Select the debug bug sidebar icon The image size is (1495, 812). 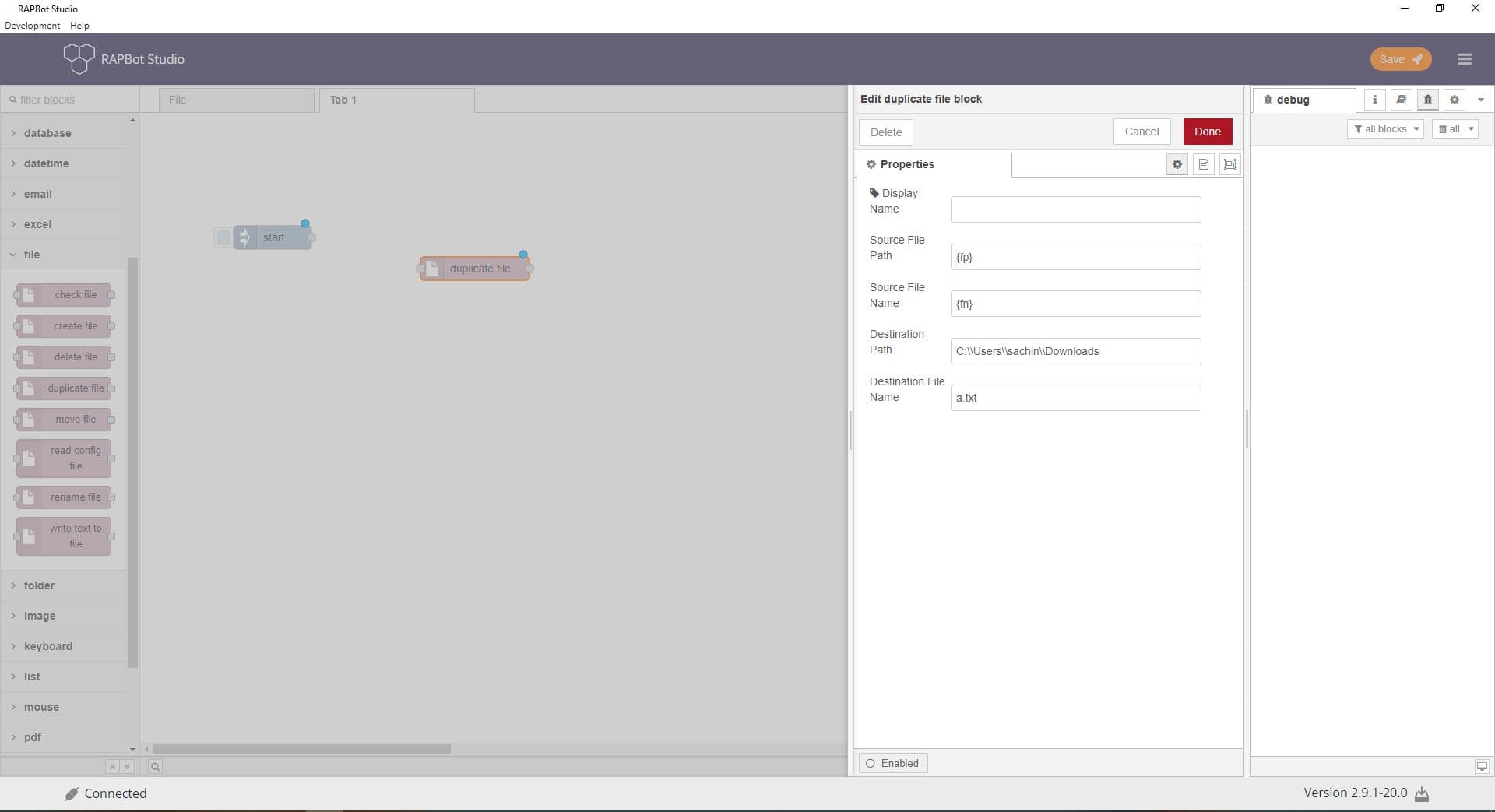(1427, 100)
